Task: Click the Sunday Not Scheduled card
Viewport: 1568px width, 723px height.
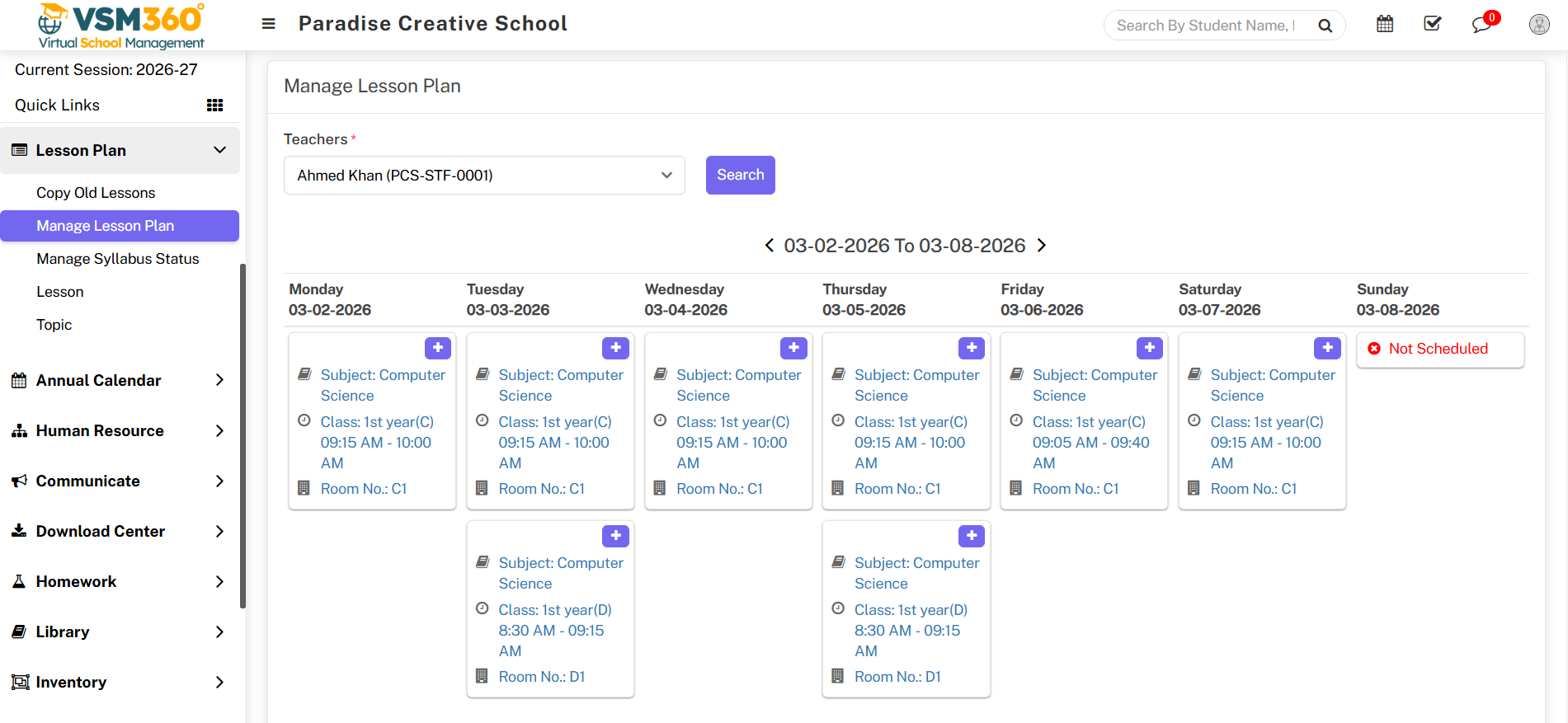Action: tap(1440, 350)
